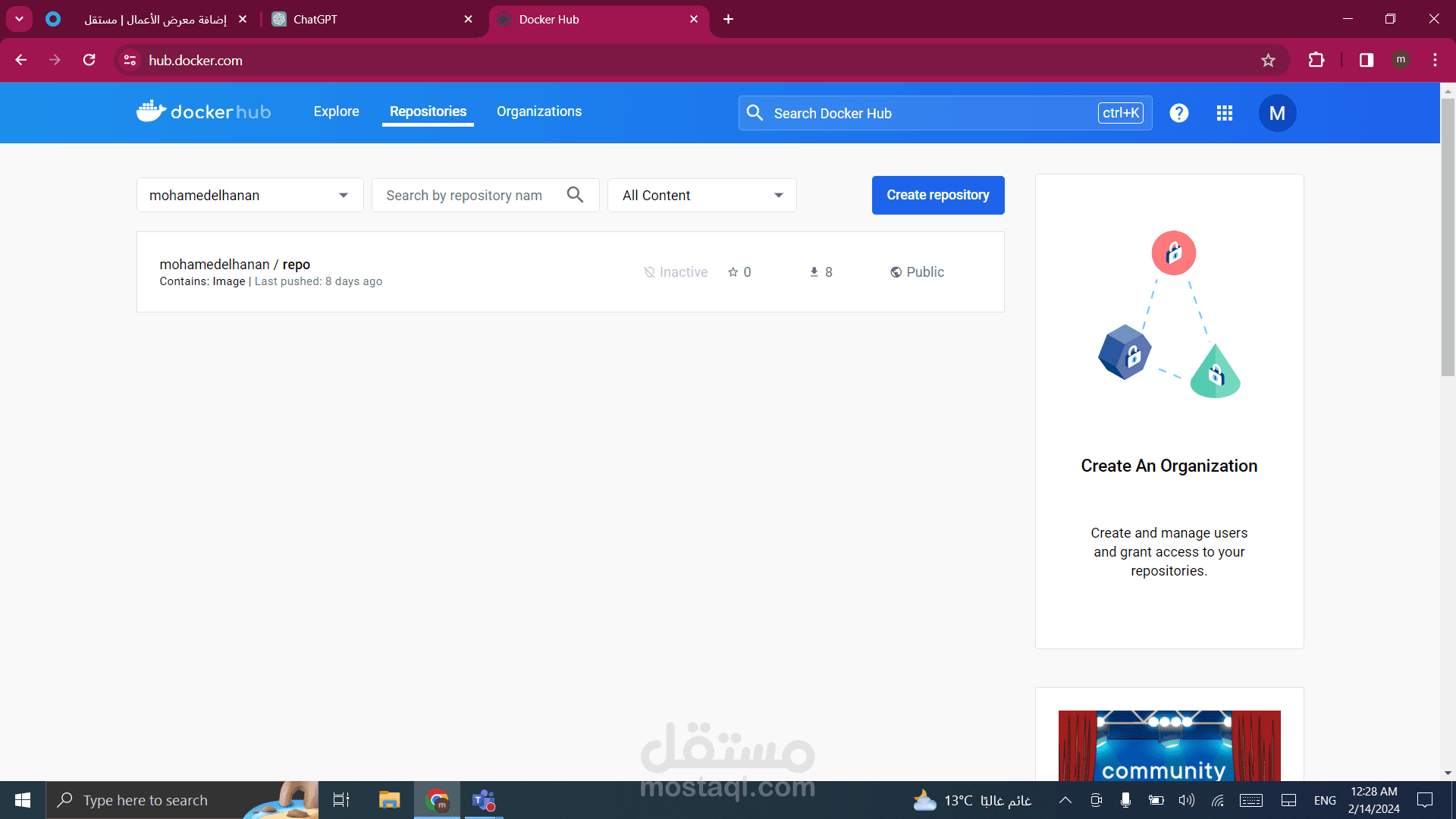Close the ChatGPT tab
Screen dimensions: 1456x819
[468, 19]
